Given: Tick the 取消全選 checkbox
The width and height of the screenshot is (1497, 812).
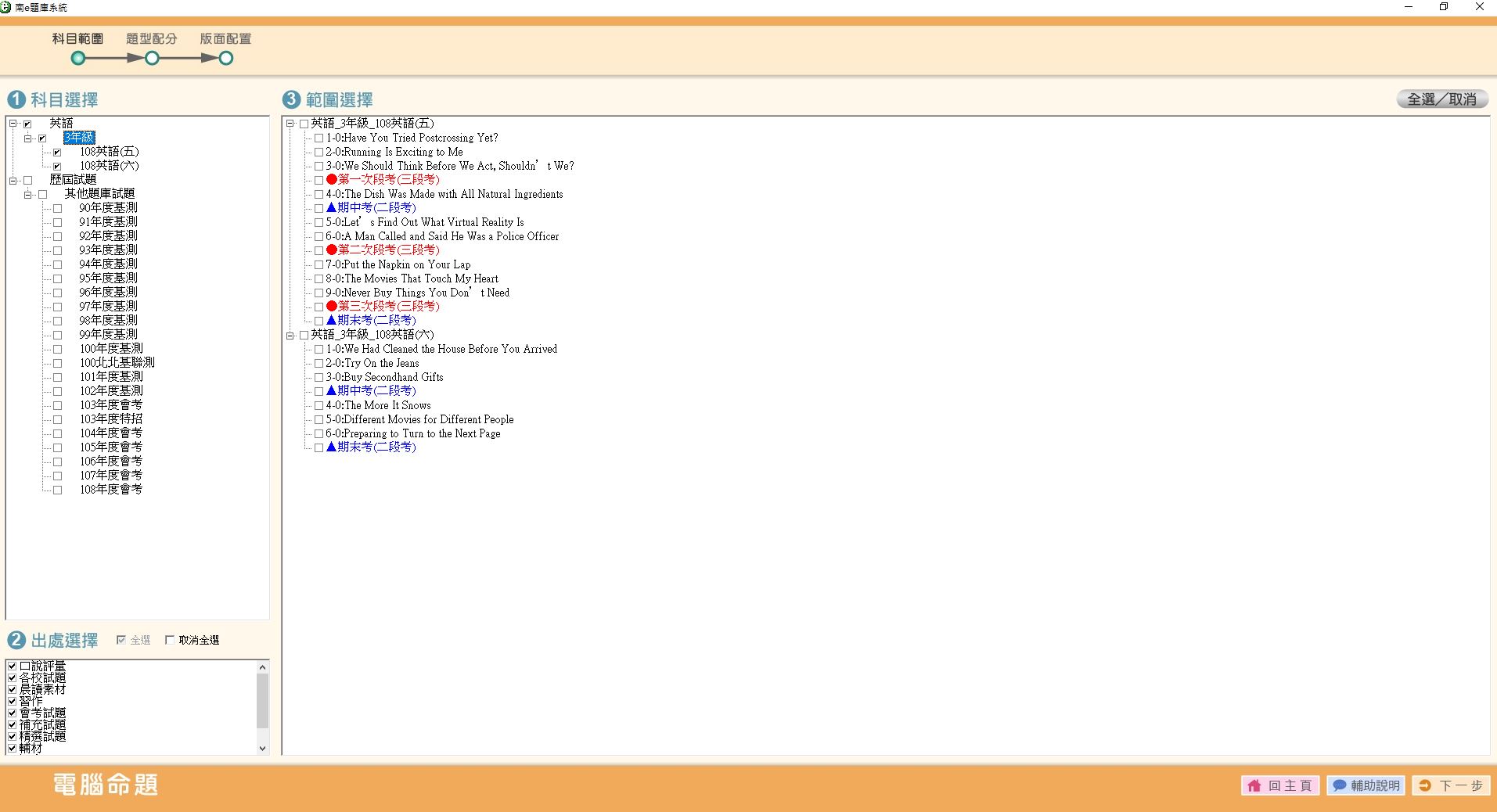Looking at the screenshot, I should pyautogui.click(x=170, y=640).
